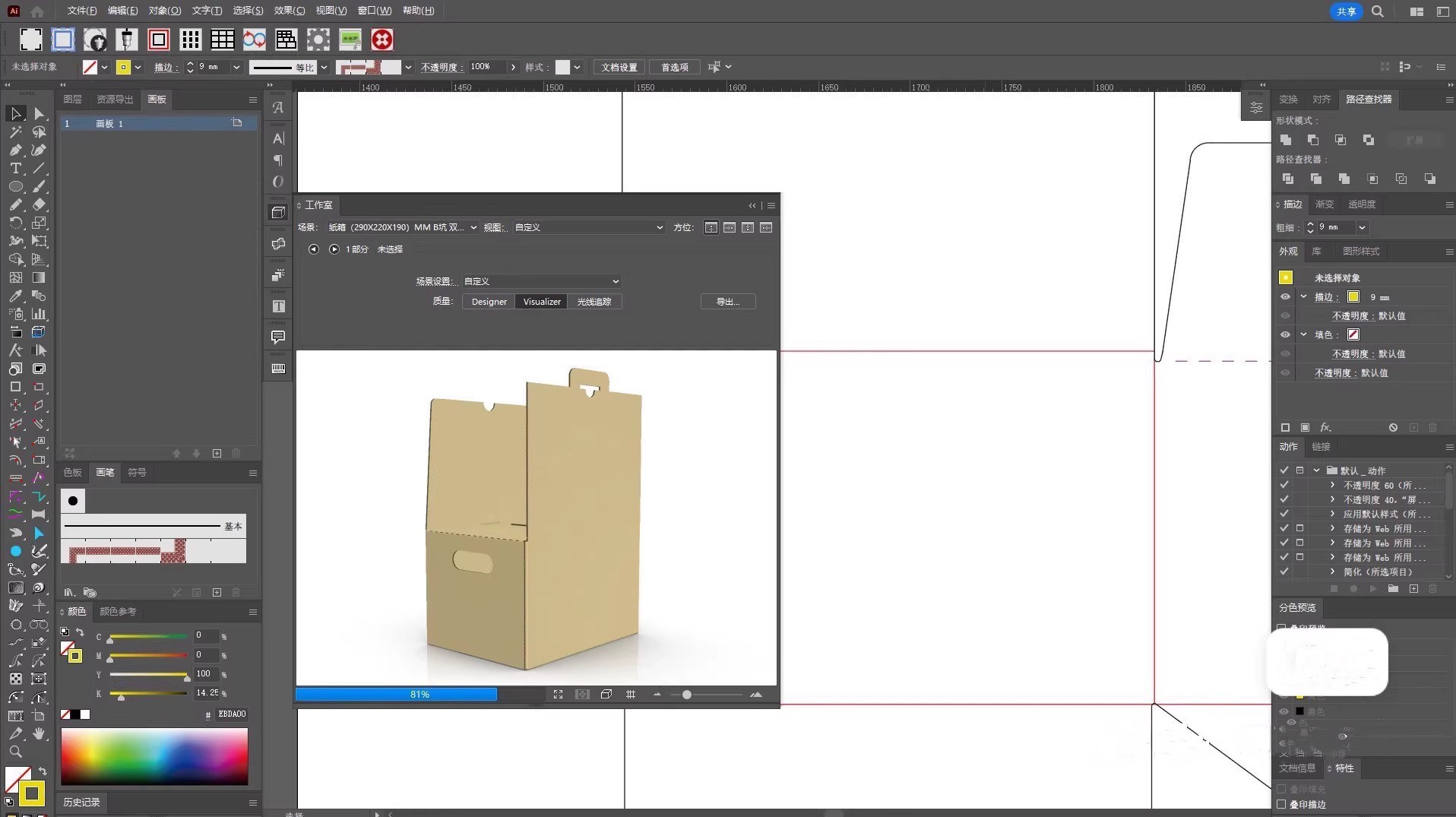Pick a color from the spectrum bar
Viewport: 1456px width, 817px height.
(154, 757)
